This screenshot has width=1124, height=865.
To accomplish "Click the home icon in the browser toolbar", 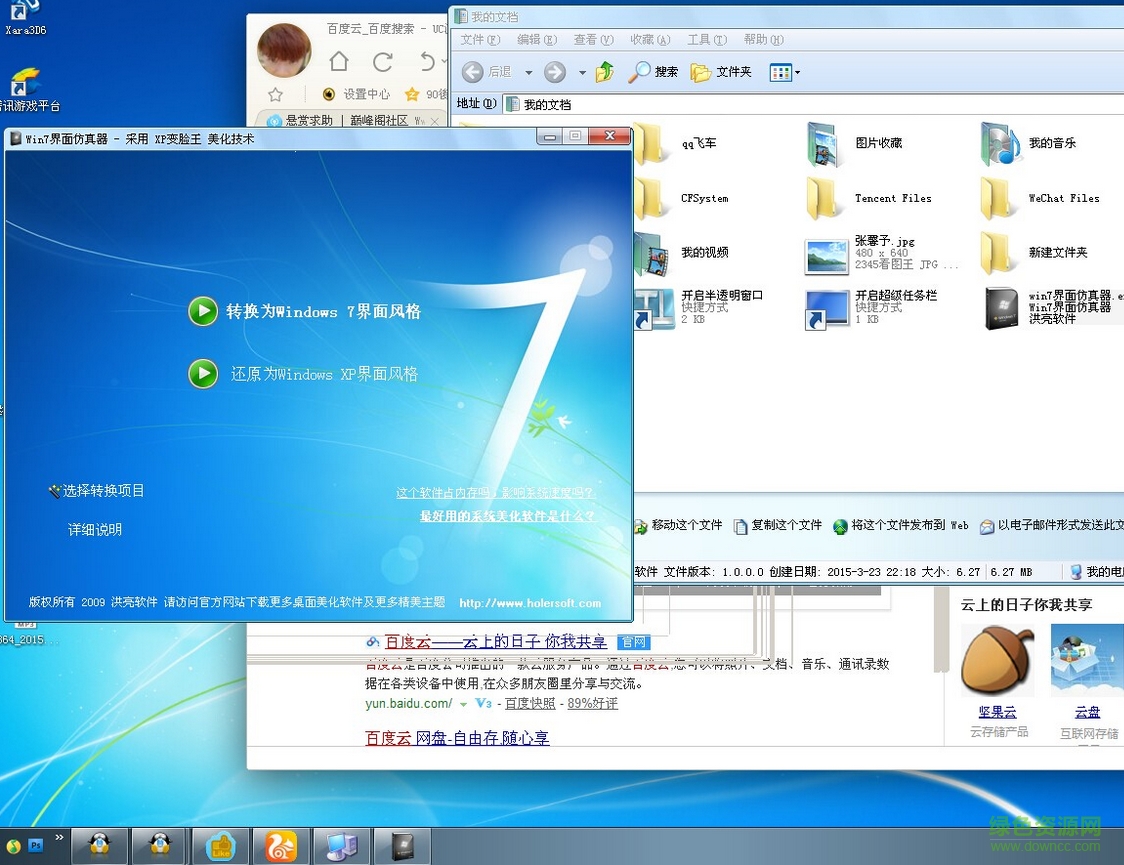I will (338, 61).
